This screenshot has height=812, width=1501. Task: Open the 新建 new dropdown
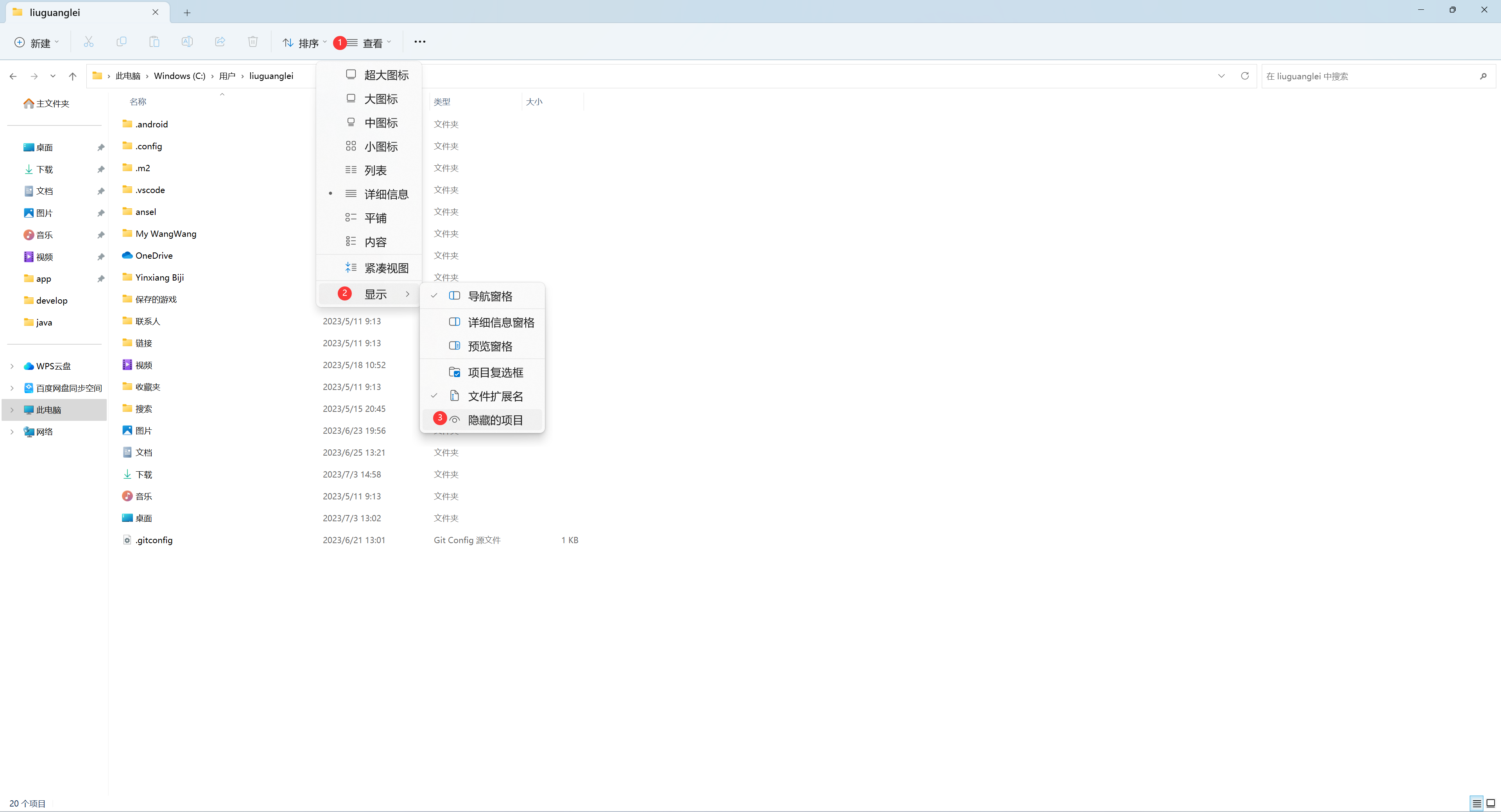click(37, 43)
